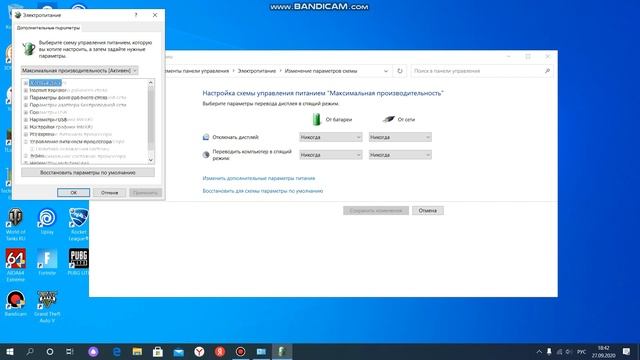Viewport: 640px width, 360px height.
Task: Select the Rocket League desktop icon
Action: pyautogui.click(x=79, y=224)
